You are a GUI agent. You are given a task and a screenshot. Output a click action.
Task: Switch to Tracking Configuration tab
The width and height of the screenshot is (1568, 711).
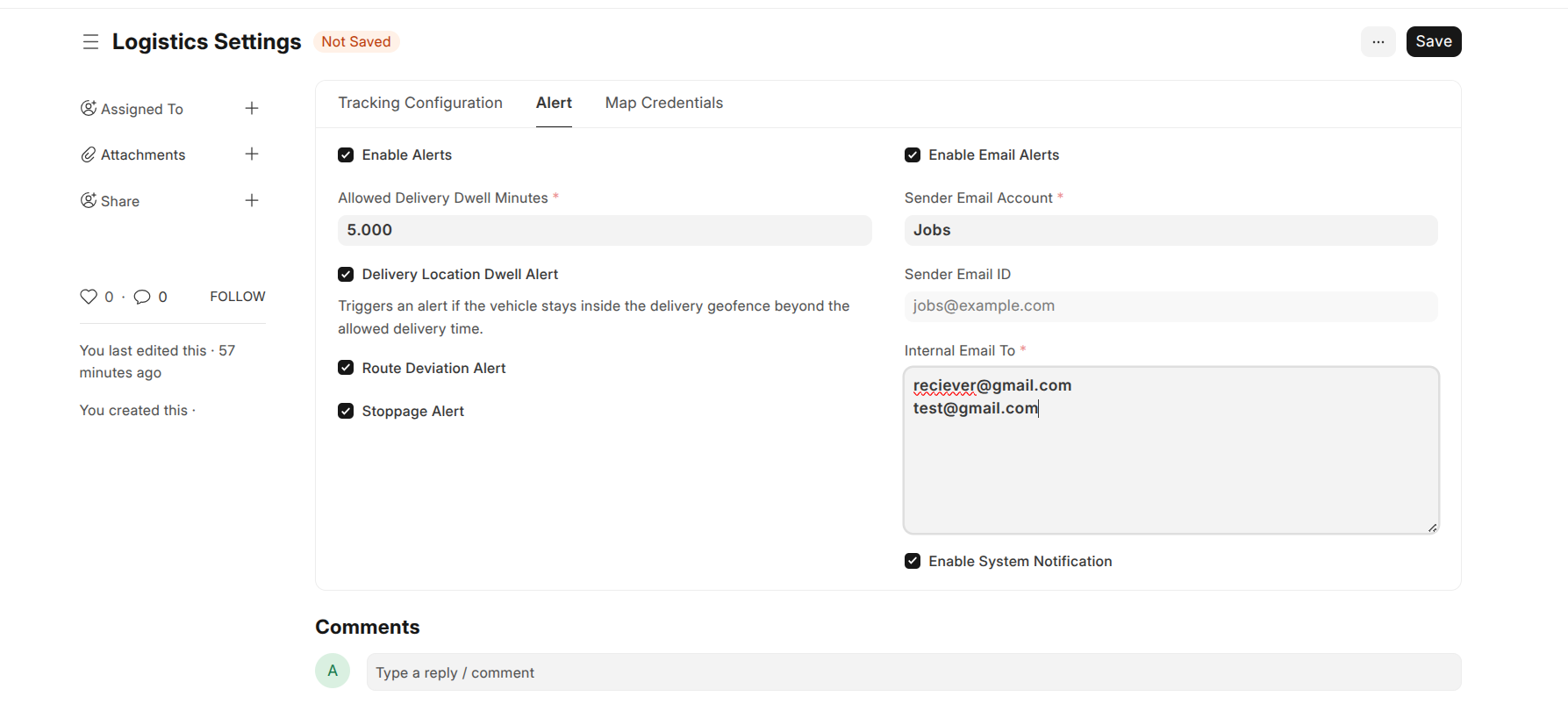tap(420, 104)
